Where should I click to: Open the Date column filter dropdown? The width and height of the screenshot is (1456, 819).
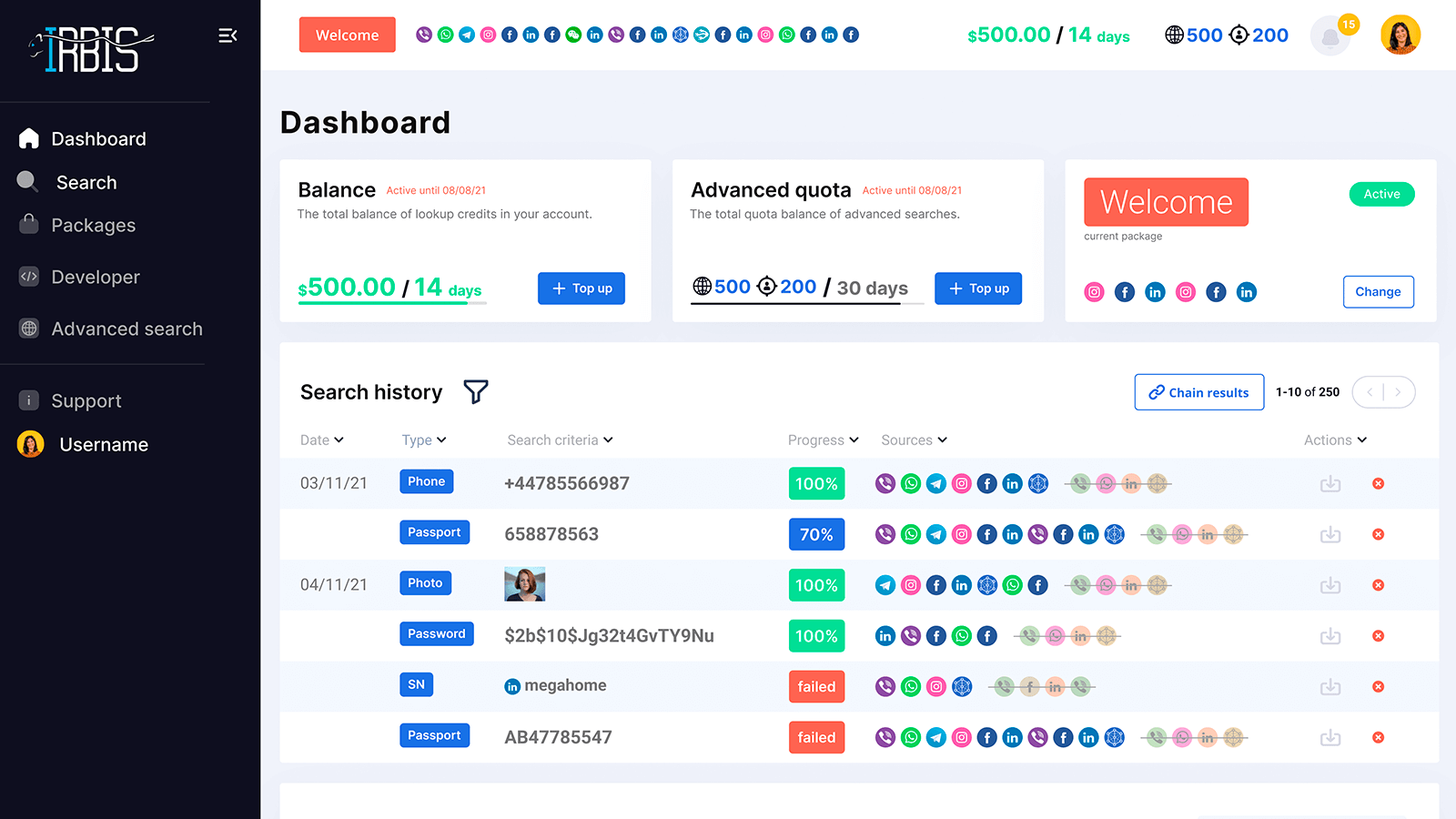321,440
